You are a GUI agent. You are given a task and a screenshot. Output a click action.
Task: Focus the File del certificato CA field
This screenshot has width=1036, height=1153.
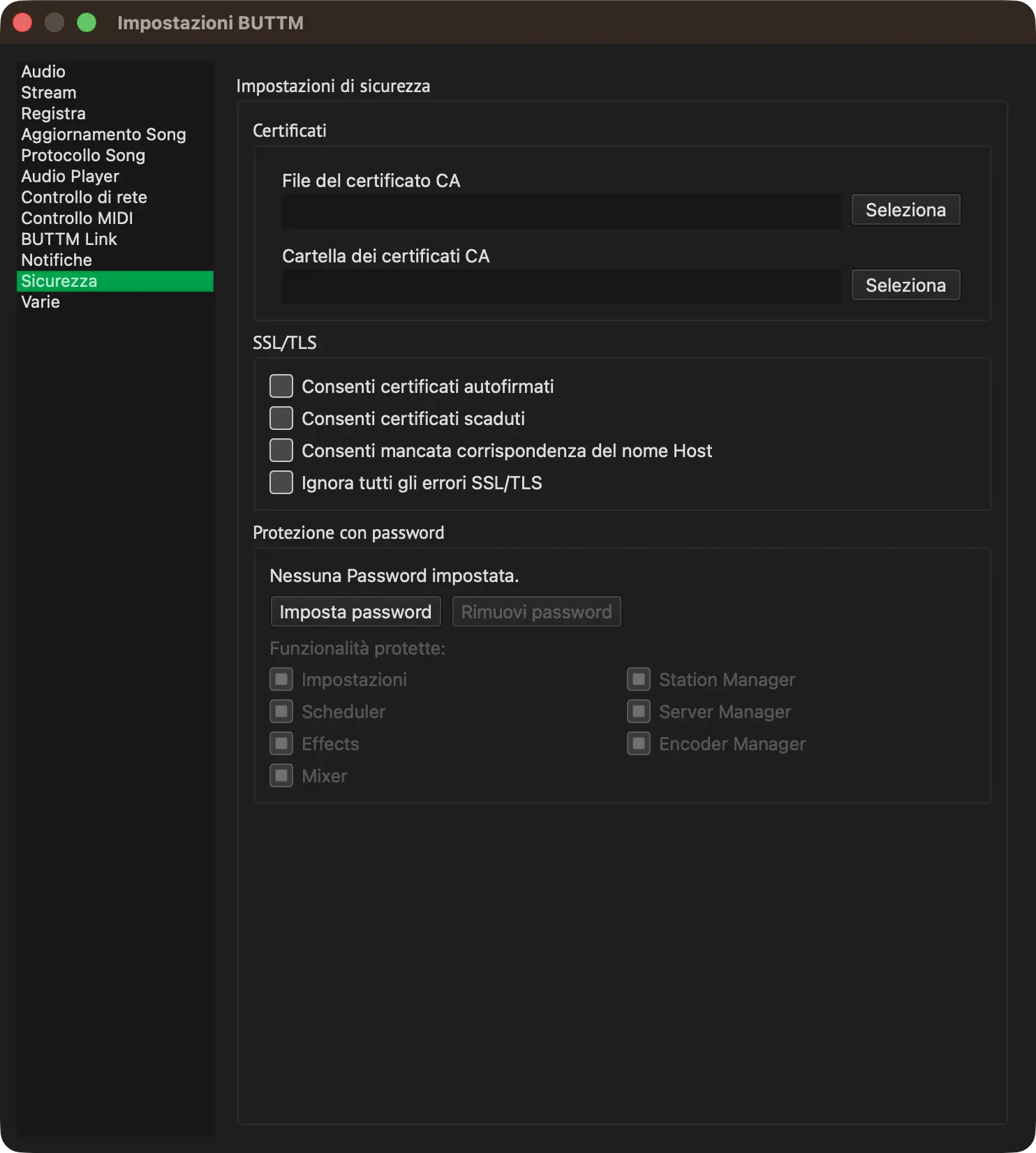pyautogui.click(x=561, y=211)
